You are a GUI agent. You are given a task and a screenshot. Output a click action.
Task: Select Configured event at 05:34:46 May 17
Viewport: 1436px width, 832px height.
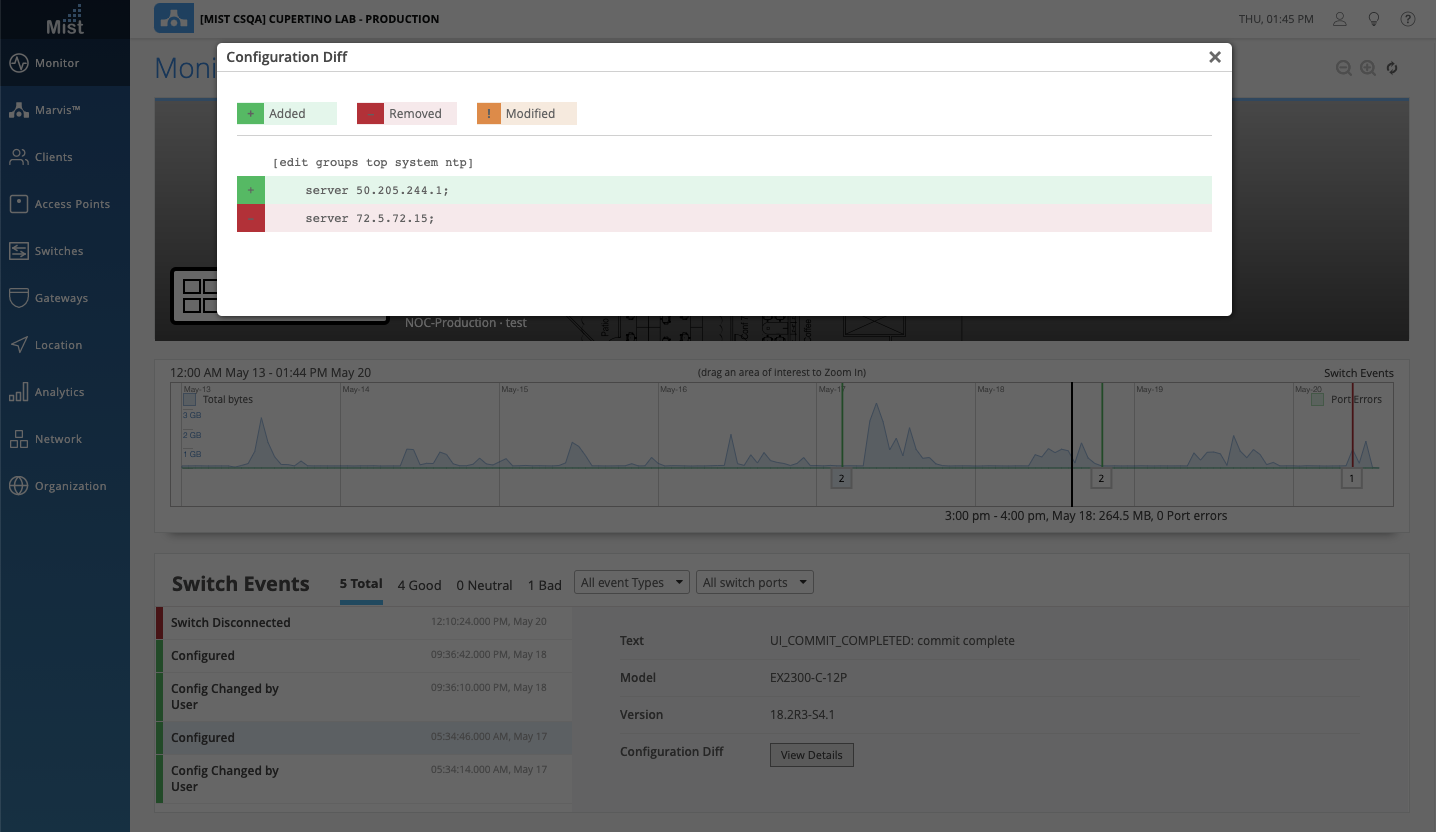[x=364, y=738]
